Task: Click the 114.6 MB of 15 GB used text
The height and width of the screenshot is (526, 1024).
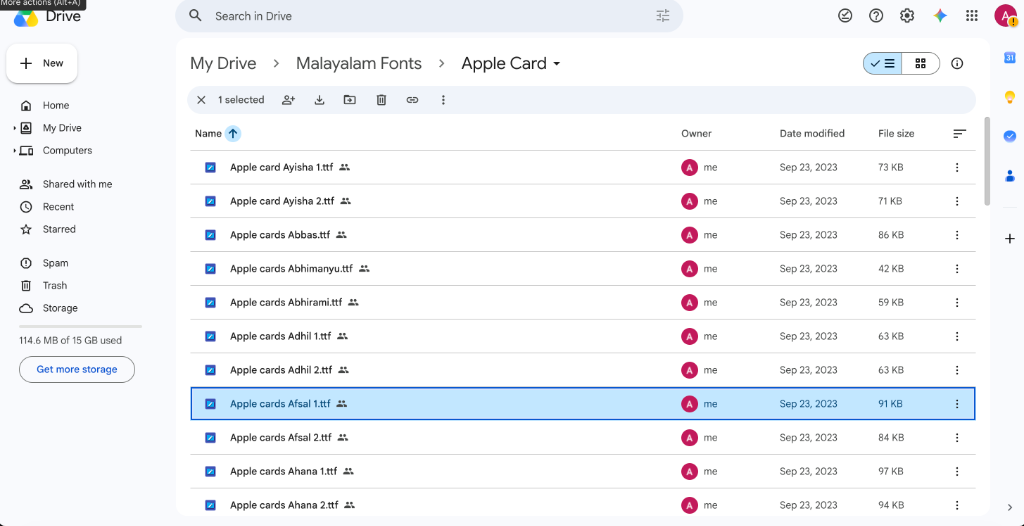Action: tap(71, 340)
